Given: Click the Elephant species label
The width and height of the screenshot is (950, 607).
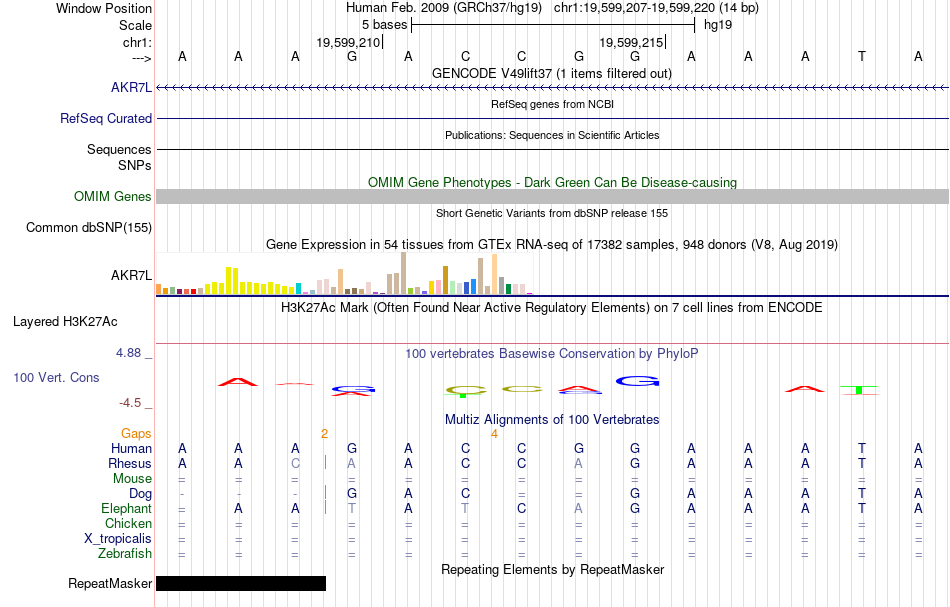Looking at the screenshot, I should click(x=126, y=508).
